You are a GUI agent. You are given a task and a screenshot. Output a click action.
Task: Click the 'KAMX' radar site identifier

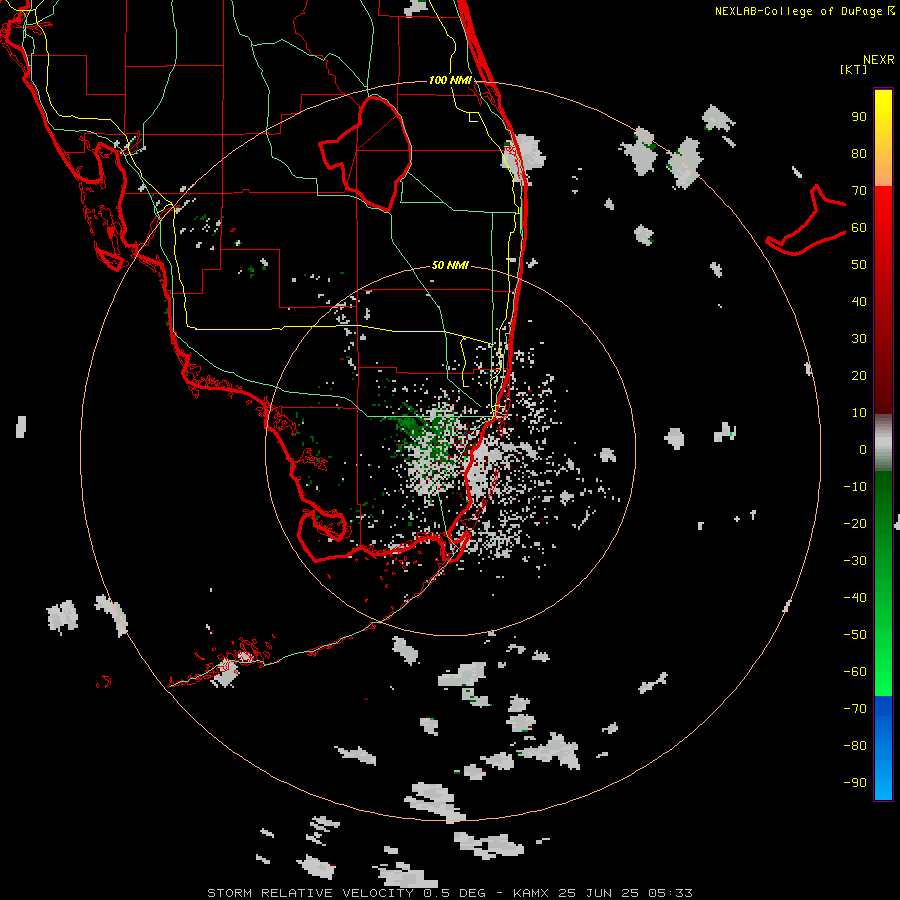(x=531, y=893)
